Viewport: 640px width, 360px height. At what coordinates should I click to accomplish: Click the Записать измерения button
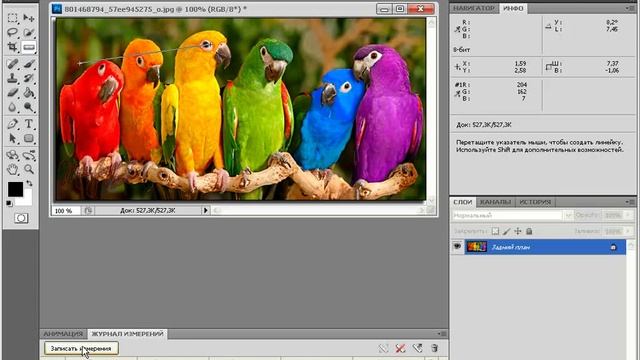coord(81,348)
